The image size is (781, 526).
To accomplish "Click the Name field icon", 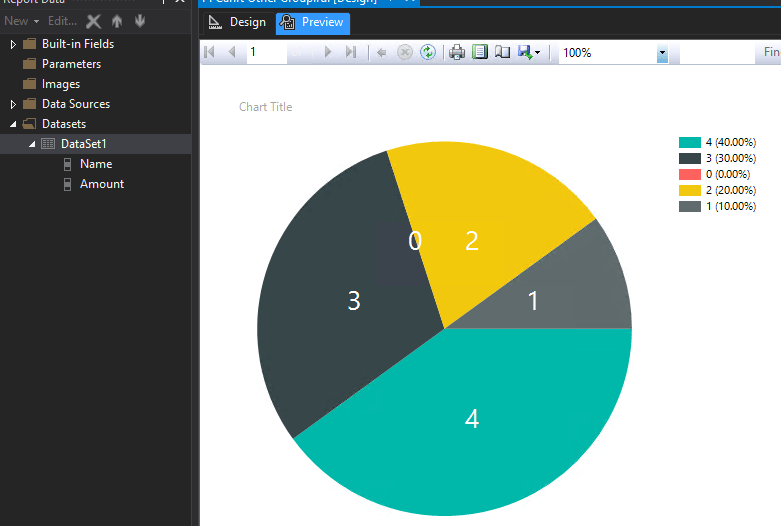I will coord(67,164).
